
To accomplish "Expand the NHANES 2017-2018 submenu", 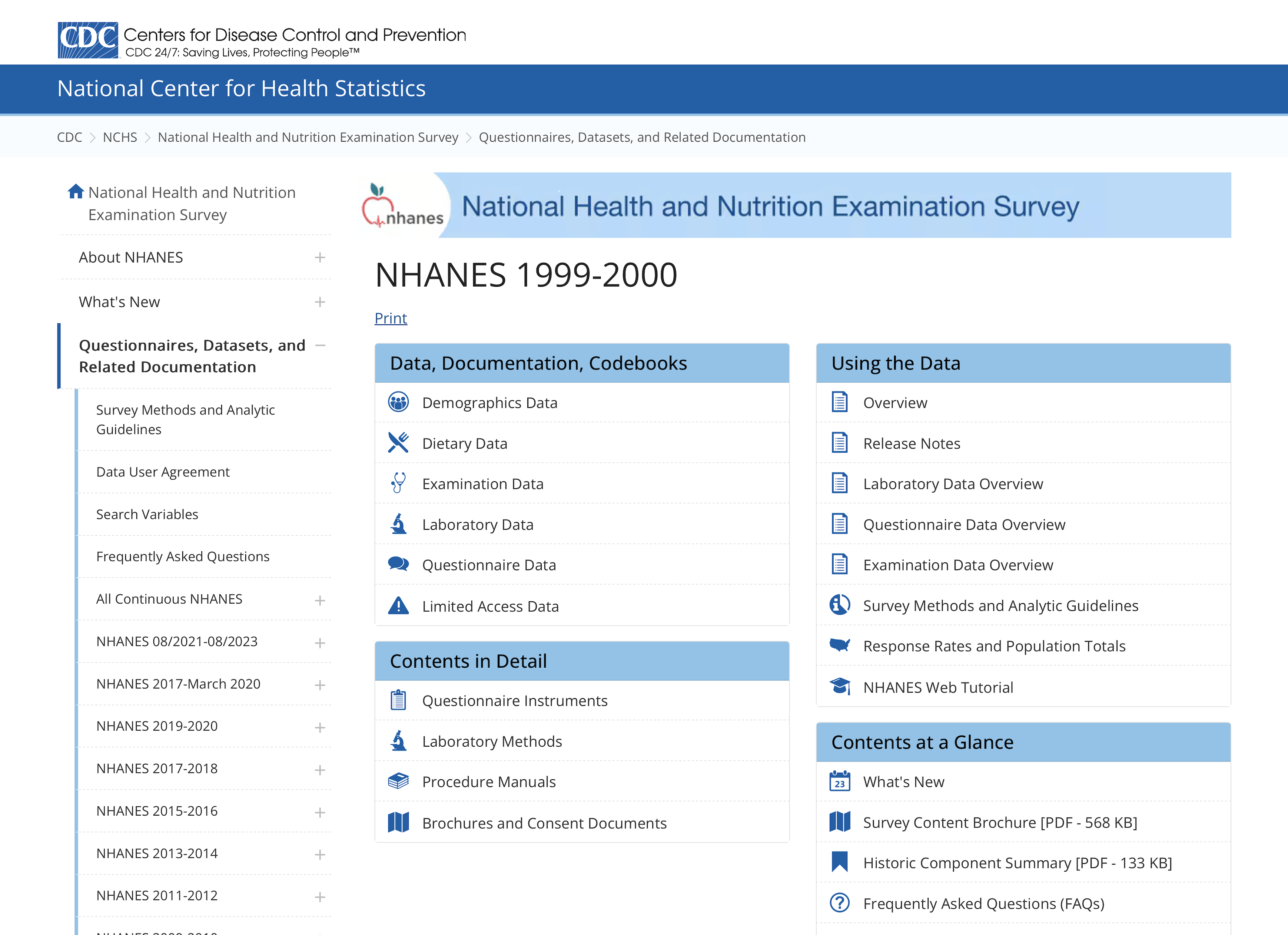I will 320,770.
